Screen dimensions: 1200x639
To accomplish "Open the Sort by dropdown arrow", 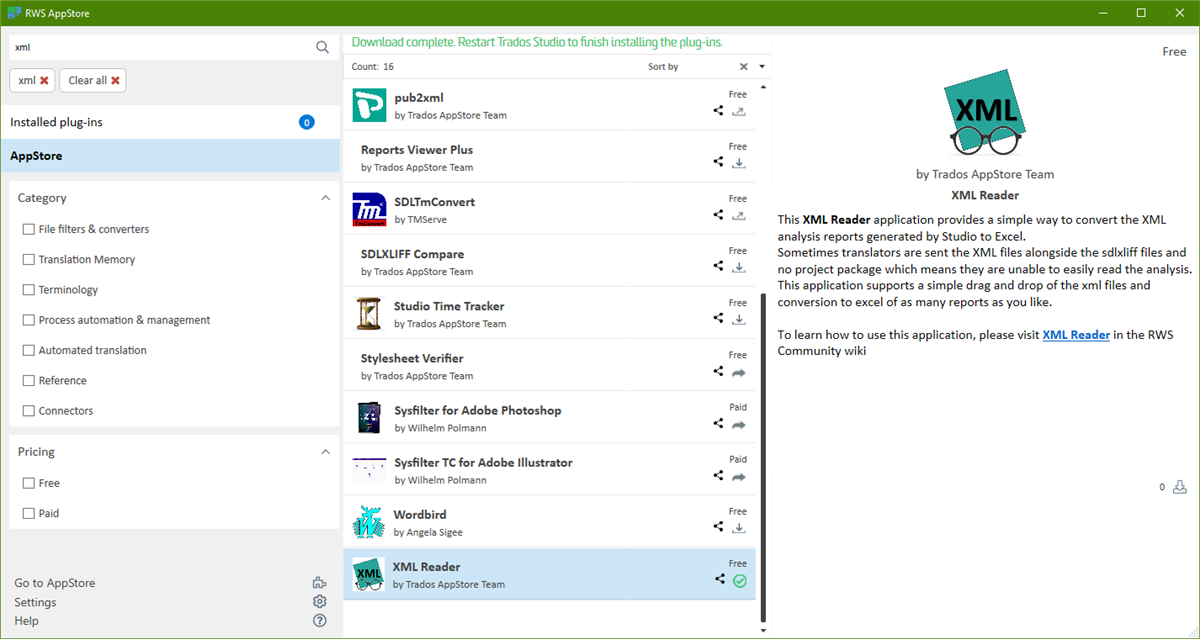I will click(762, 67).
